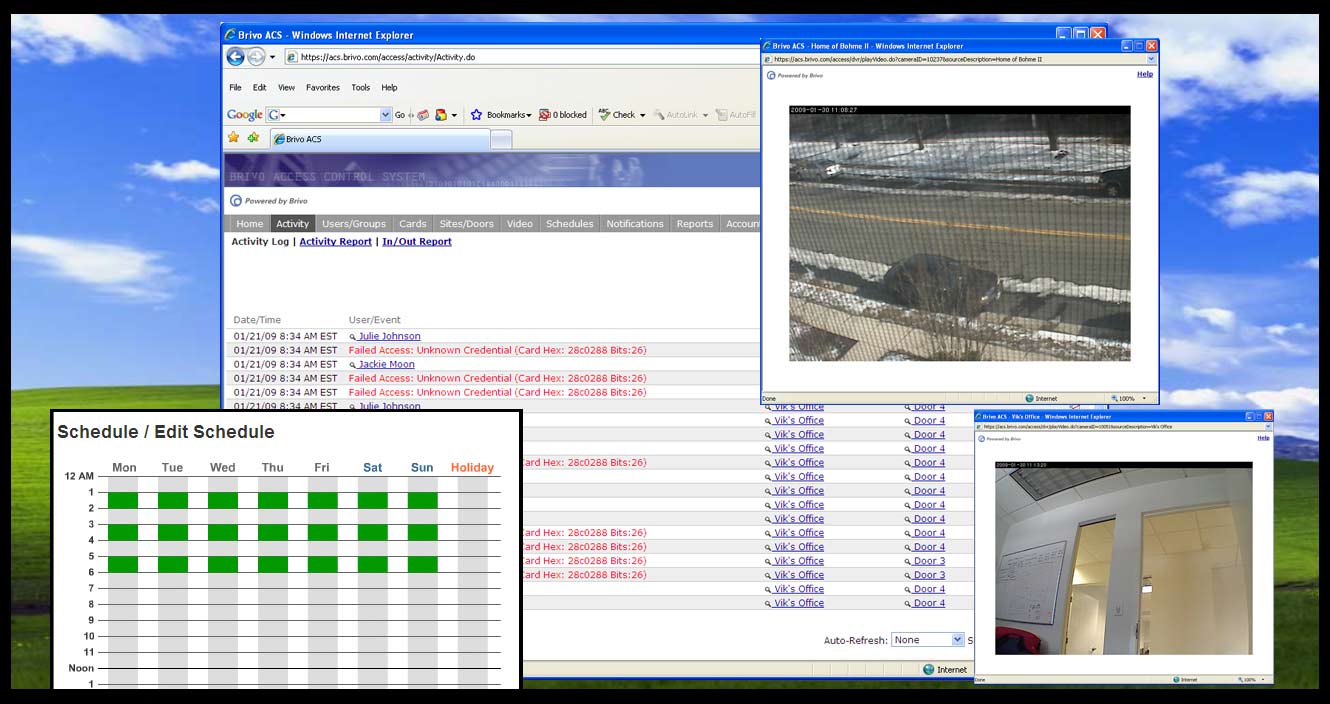Viewport: 1330px width, 704px height.
Task: Click the Internet zone globe in main status bar
Action: [x=929, y=670]
